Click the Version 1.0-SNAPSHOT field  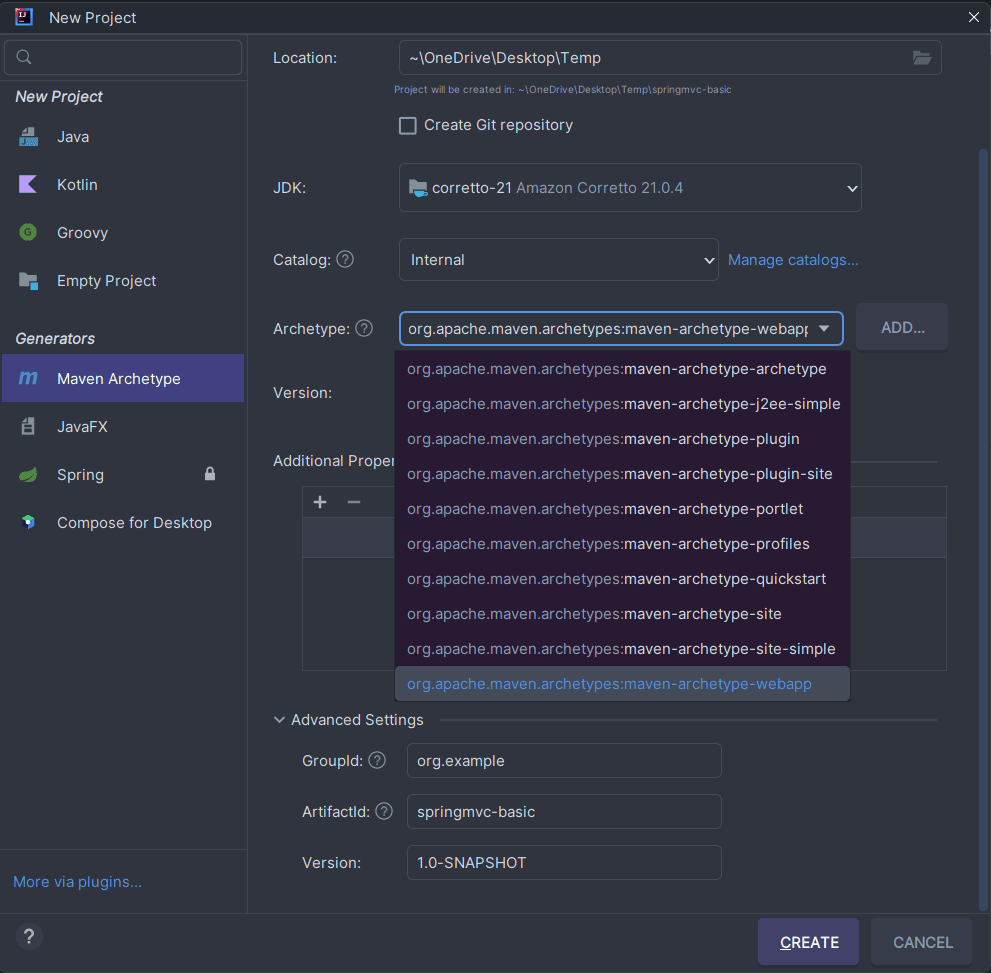pyautogui.click(x=564, y=862)
